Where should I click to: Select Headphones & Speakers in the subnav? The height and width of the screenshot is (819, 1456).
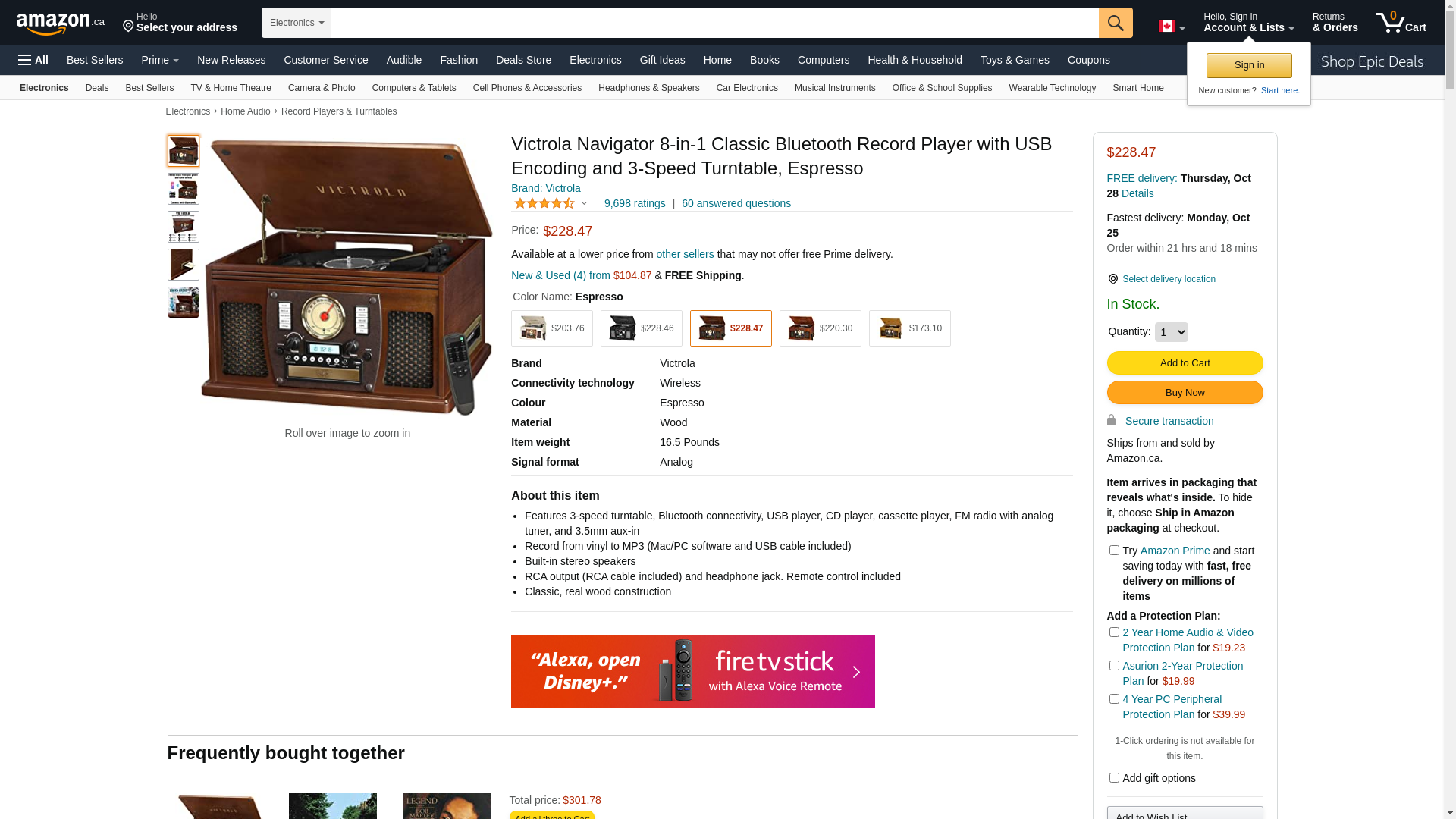(x=648, y=88)
